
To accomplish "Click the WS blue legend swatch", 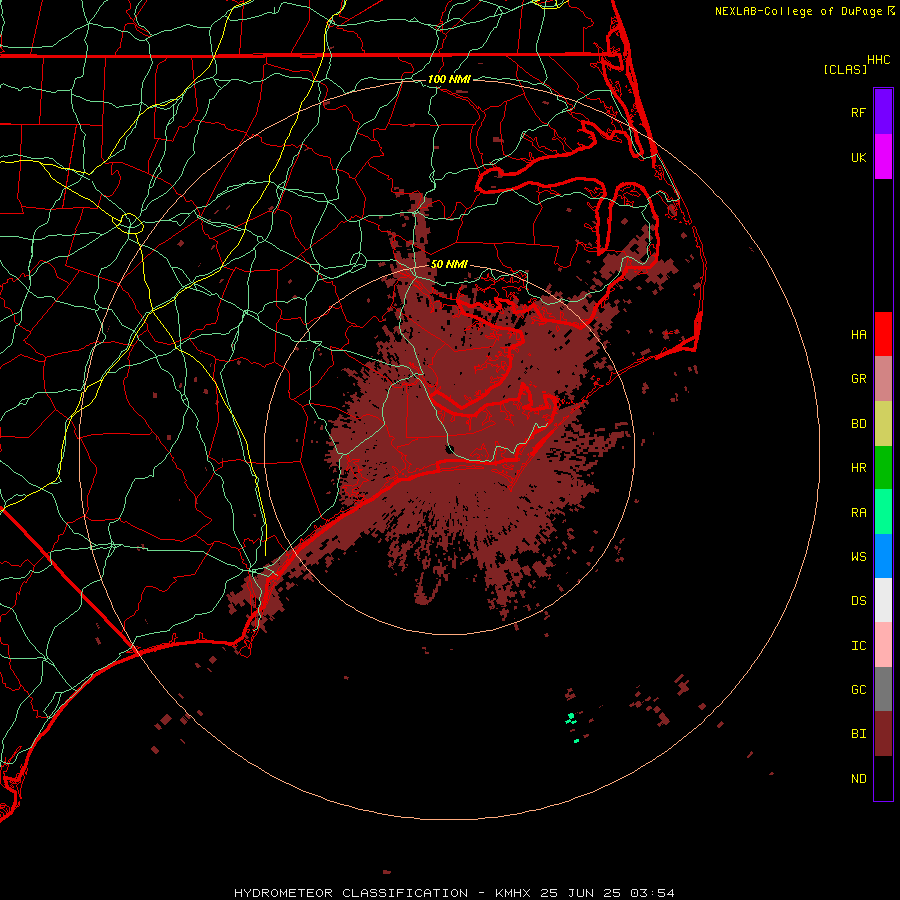I will 883,556.
